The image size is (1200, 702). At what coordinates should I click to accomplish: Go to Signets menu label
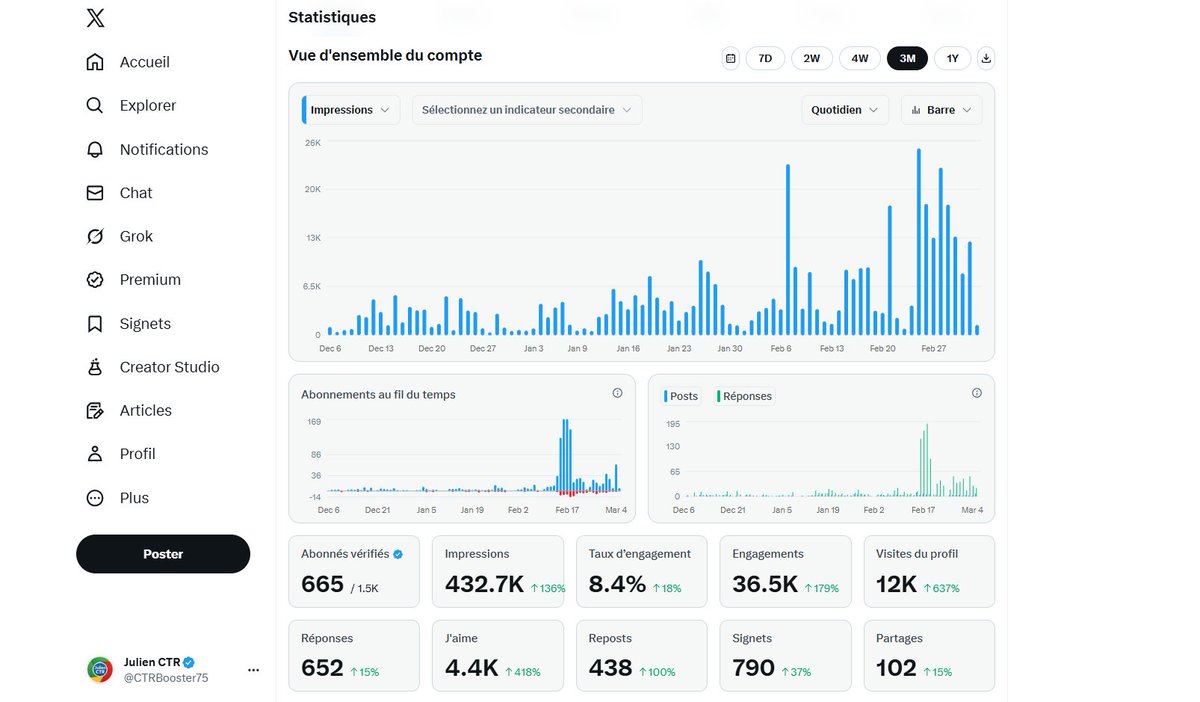[x=145, y=324]
